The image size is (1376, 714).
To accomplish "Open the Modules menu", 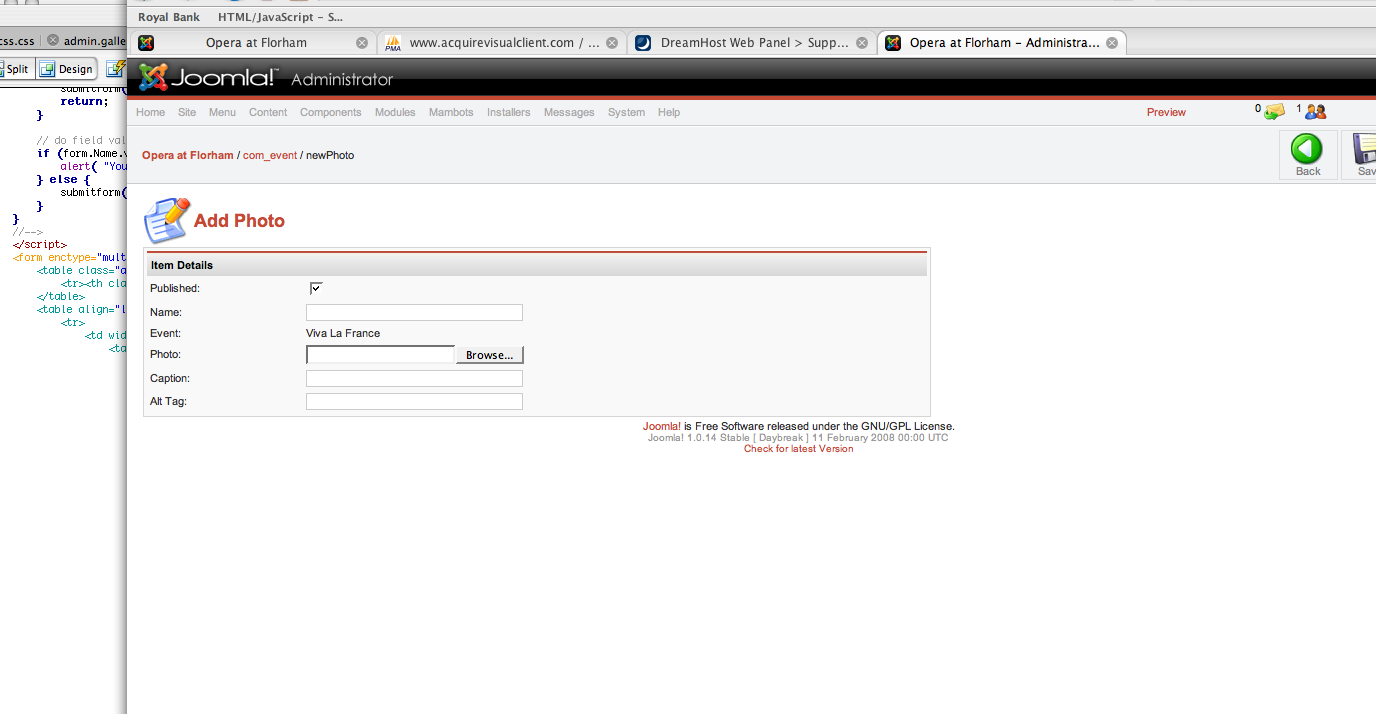I will (395, 112).
